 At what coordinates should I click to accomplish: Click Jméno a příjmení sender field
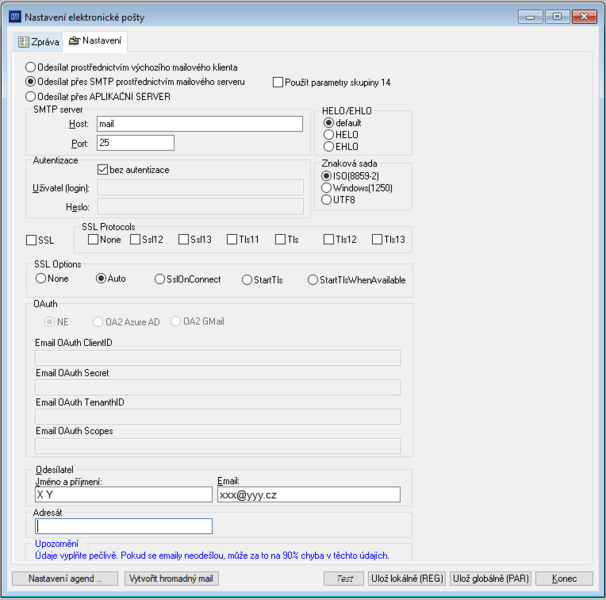[124, 494]
